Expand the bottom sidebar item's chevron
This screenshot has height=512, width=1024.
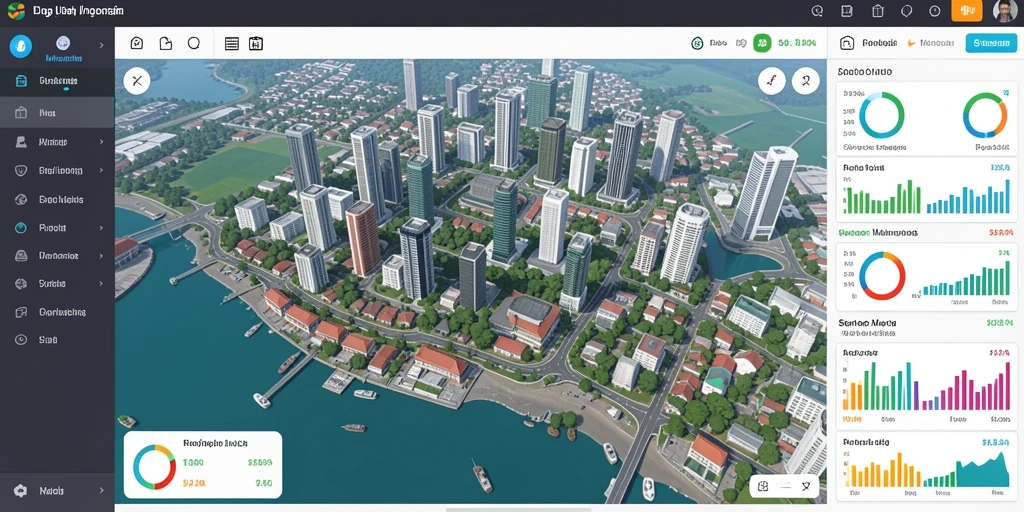click(101, 490)
